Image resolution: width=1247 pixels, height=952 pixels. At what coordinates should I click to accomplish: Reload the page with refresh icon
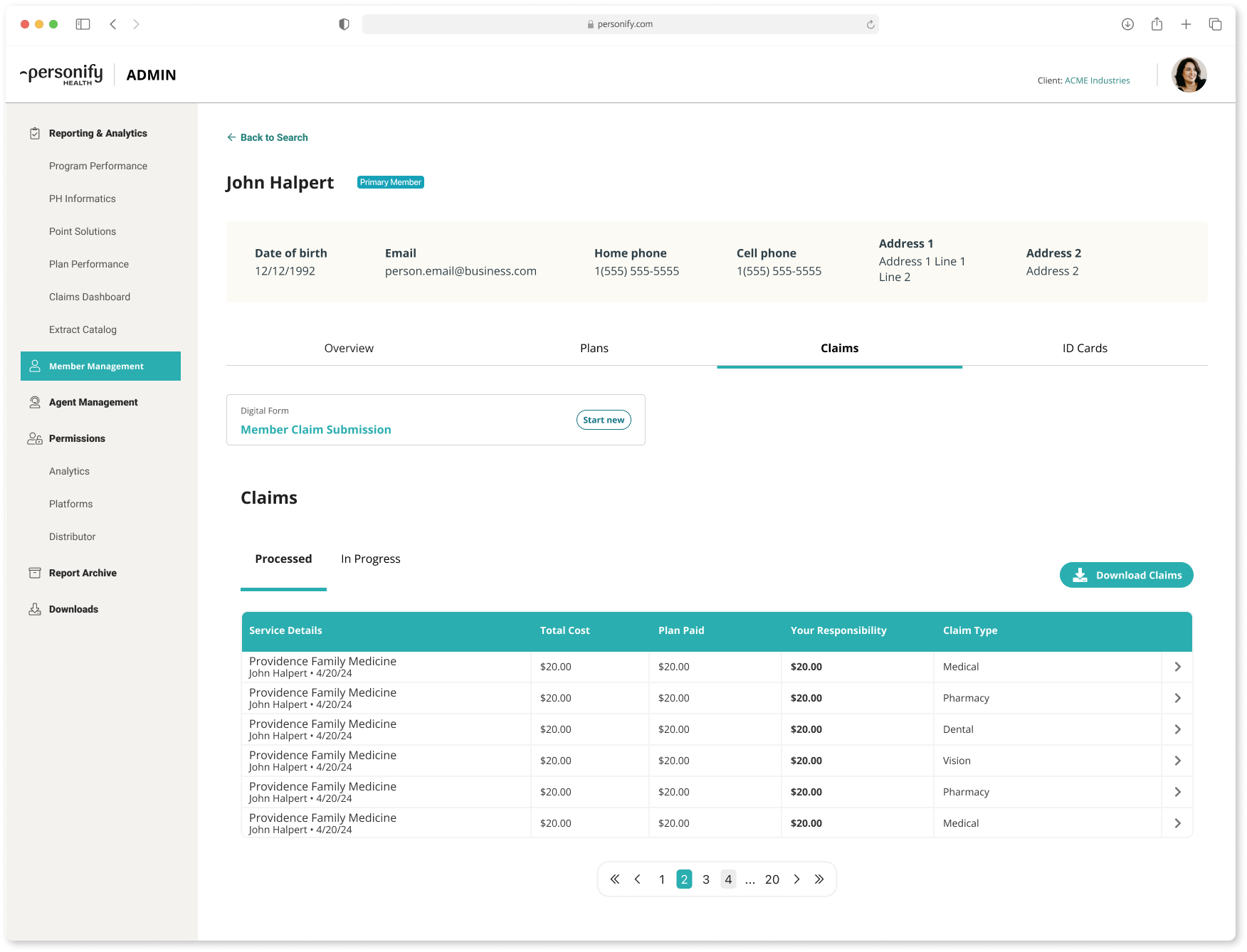pos(870,24)
